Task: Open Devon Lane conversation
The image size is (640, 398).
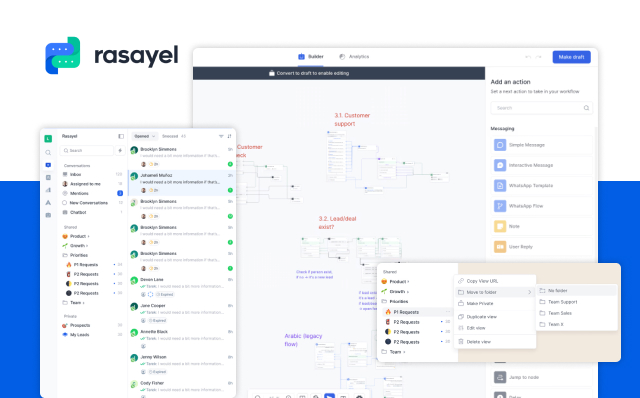Action: tap(182, 287)
